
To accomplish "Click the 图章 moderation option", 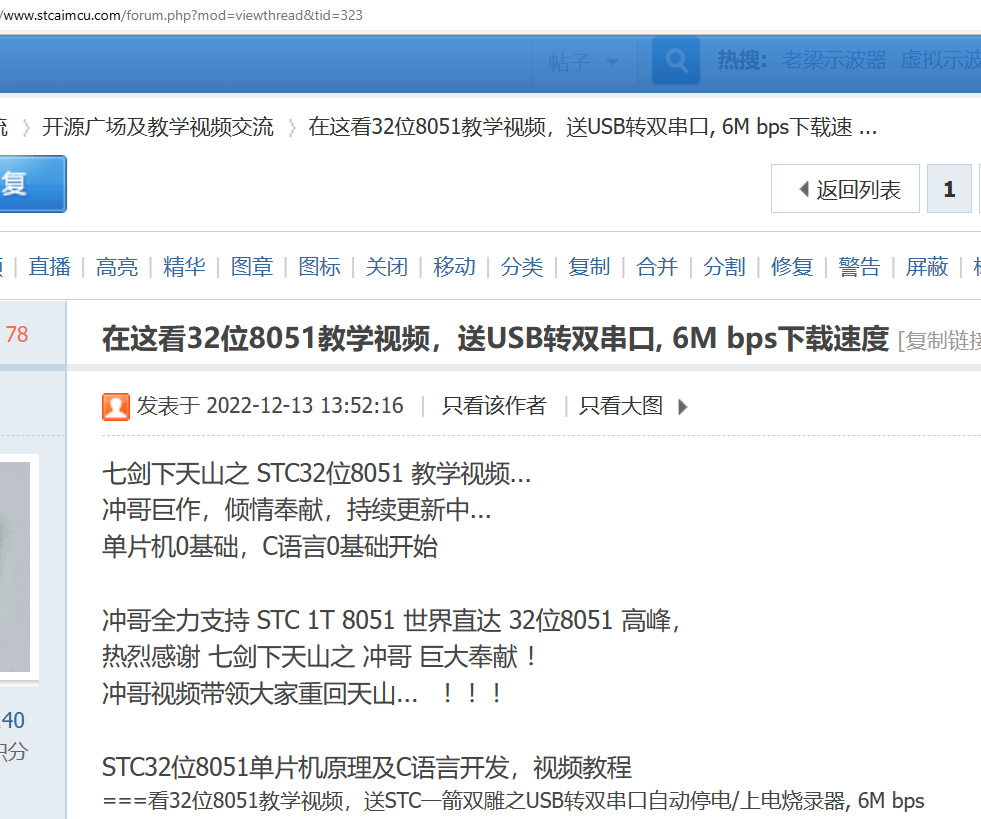I will coord(252,267).
